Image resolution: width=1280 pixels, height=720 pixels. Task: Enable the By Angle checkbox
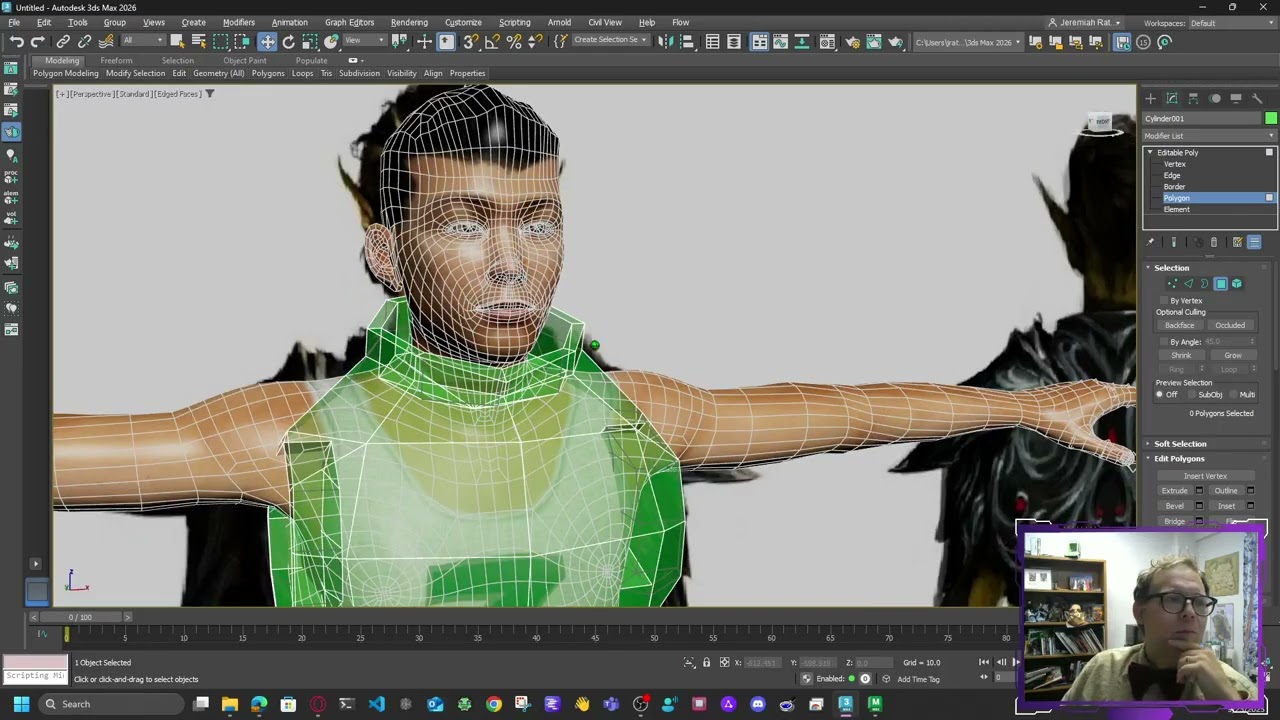(x=1164, y=342)
